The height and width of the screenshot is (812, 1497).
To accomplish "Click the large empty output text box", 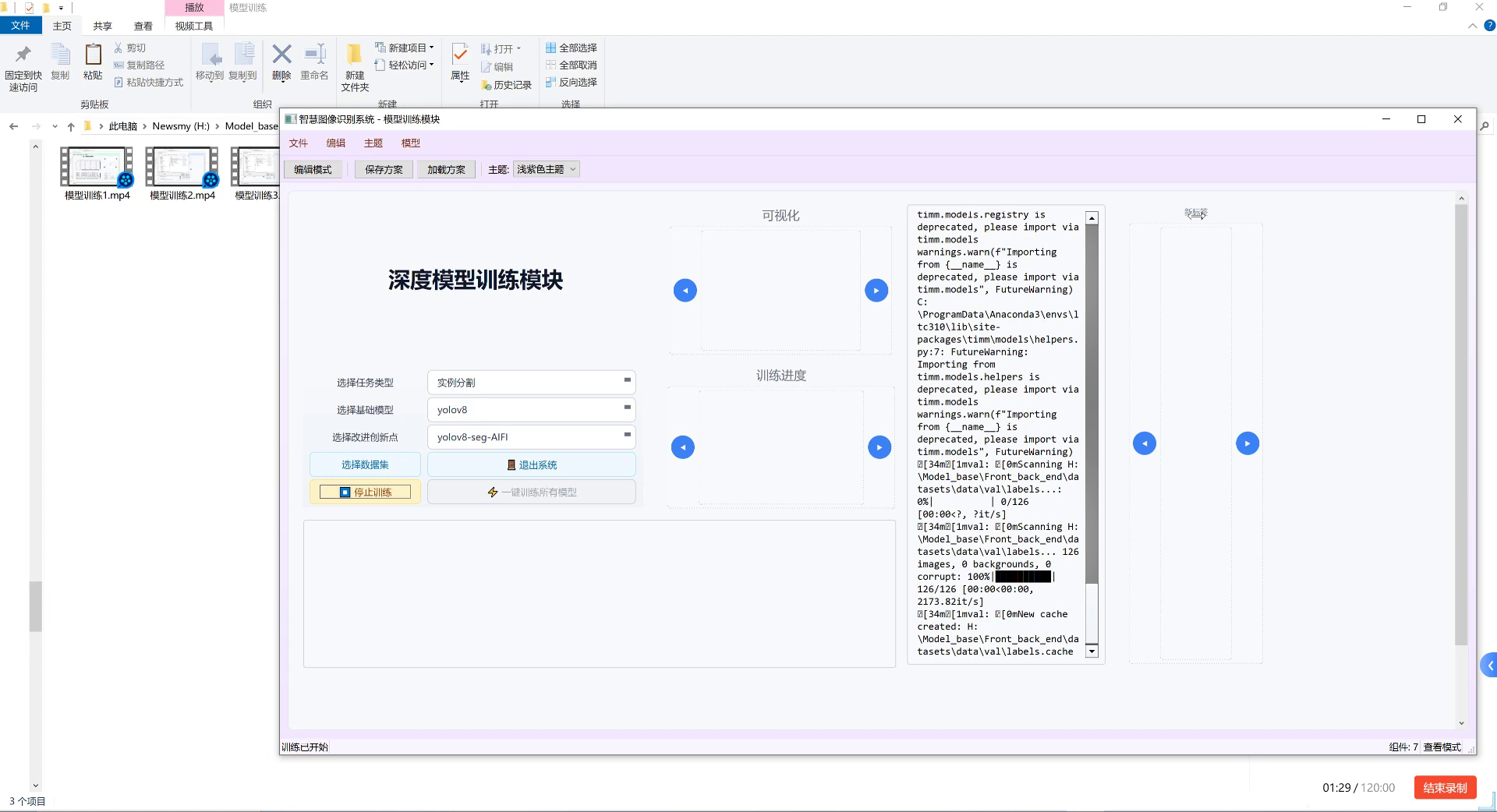I will coord(599,594).
